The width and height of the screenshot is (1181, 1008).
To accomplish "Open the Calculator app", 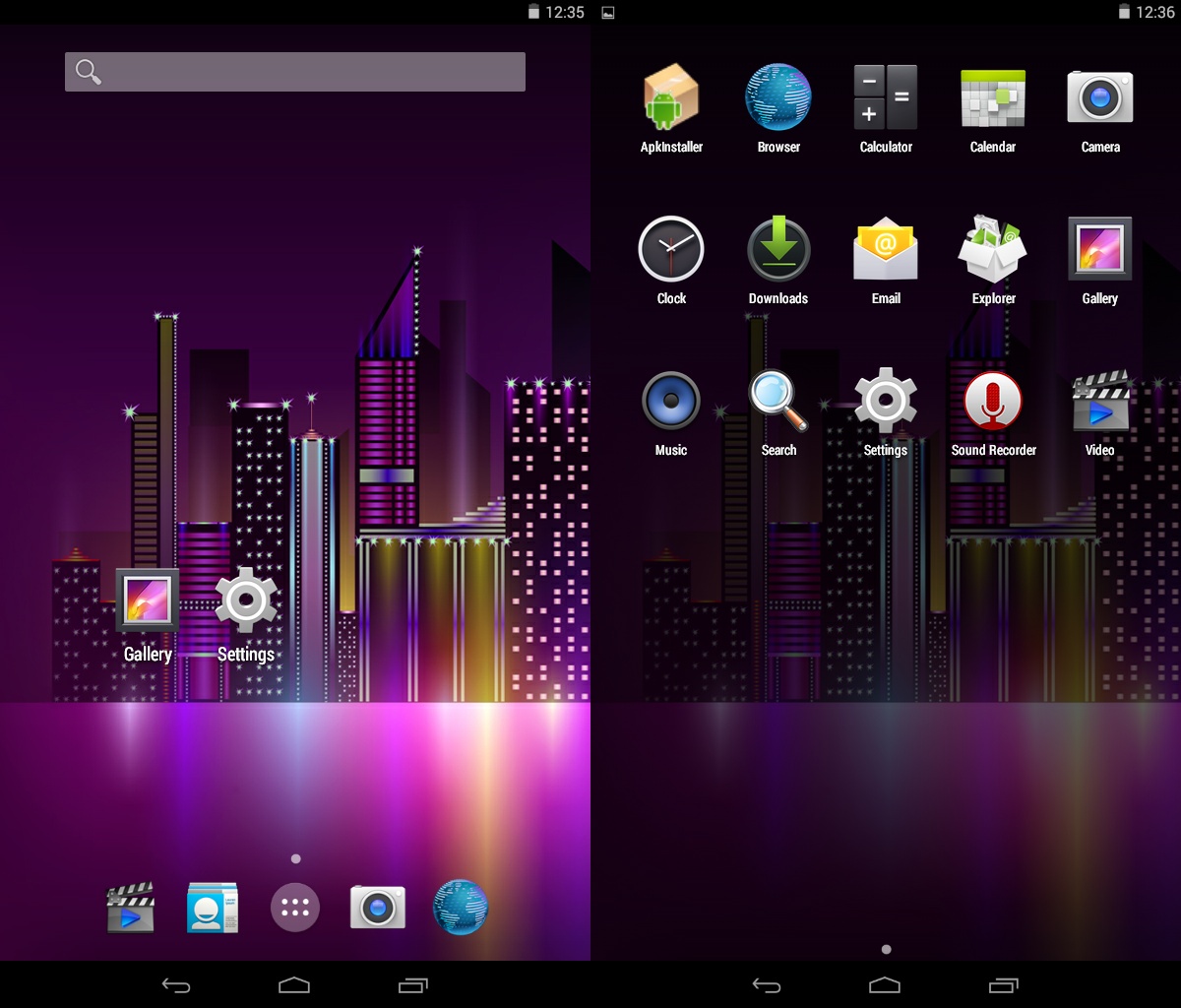I will tap(886, 107).
